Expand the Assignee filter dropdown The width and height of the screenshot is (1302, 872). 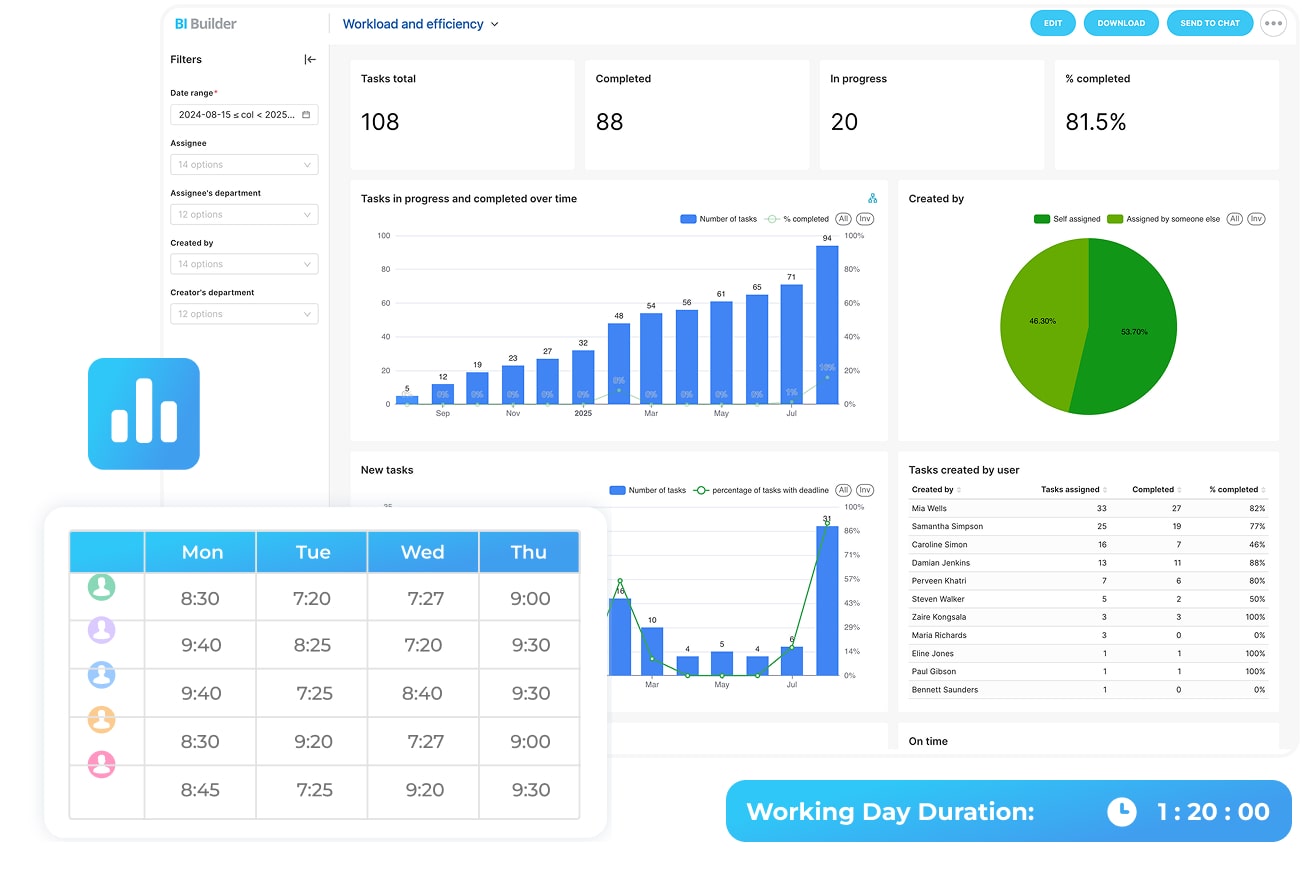[244, 165]
